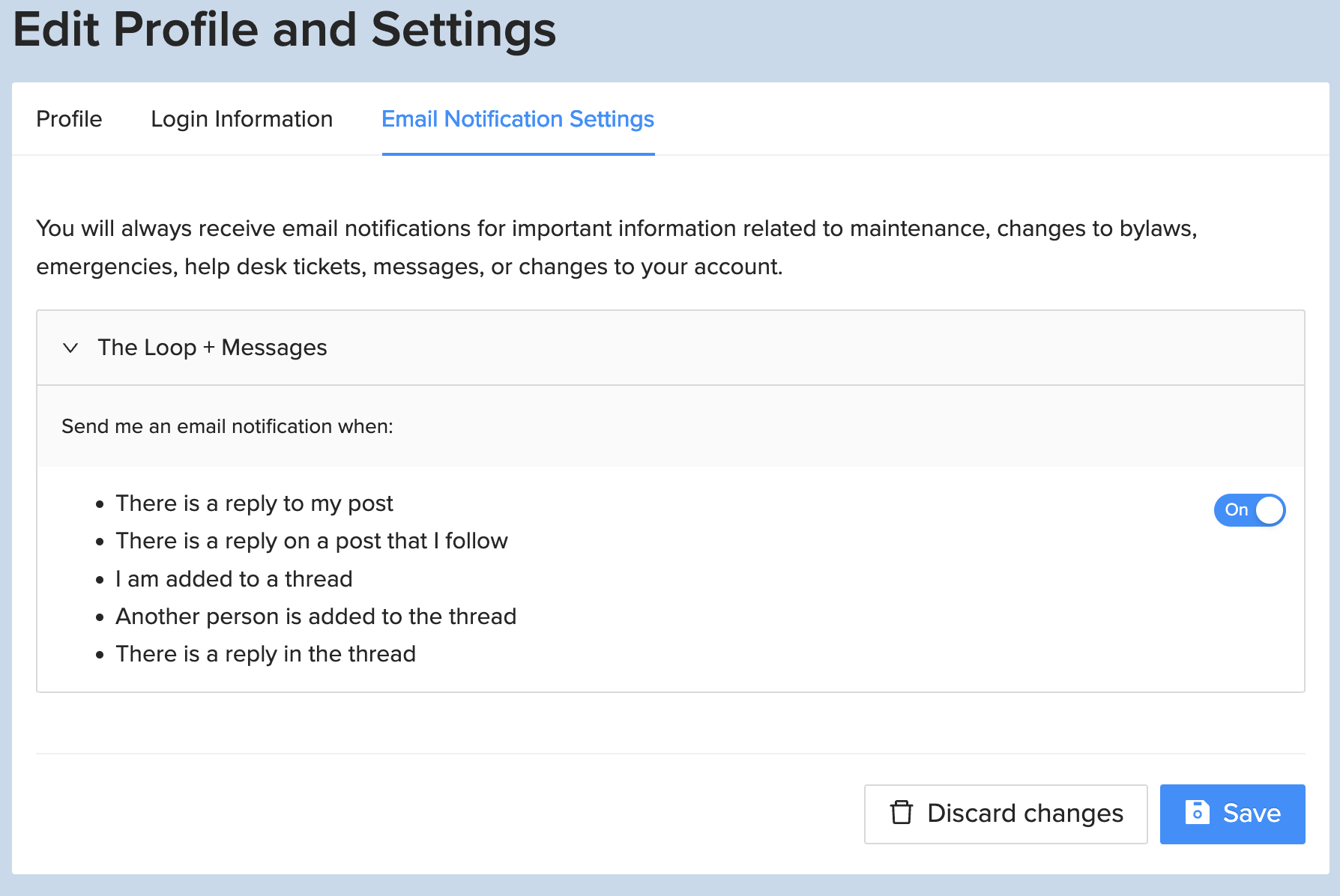Image resolution: width=1340 pixels, height=896 pixels.
Task: Click the Save button
Action: 1232,814
